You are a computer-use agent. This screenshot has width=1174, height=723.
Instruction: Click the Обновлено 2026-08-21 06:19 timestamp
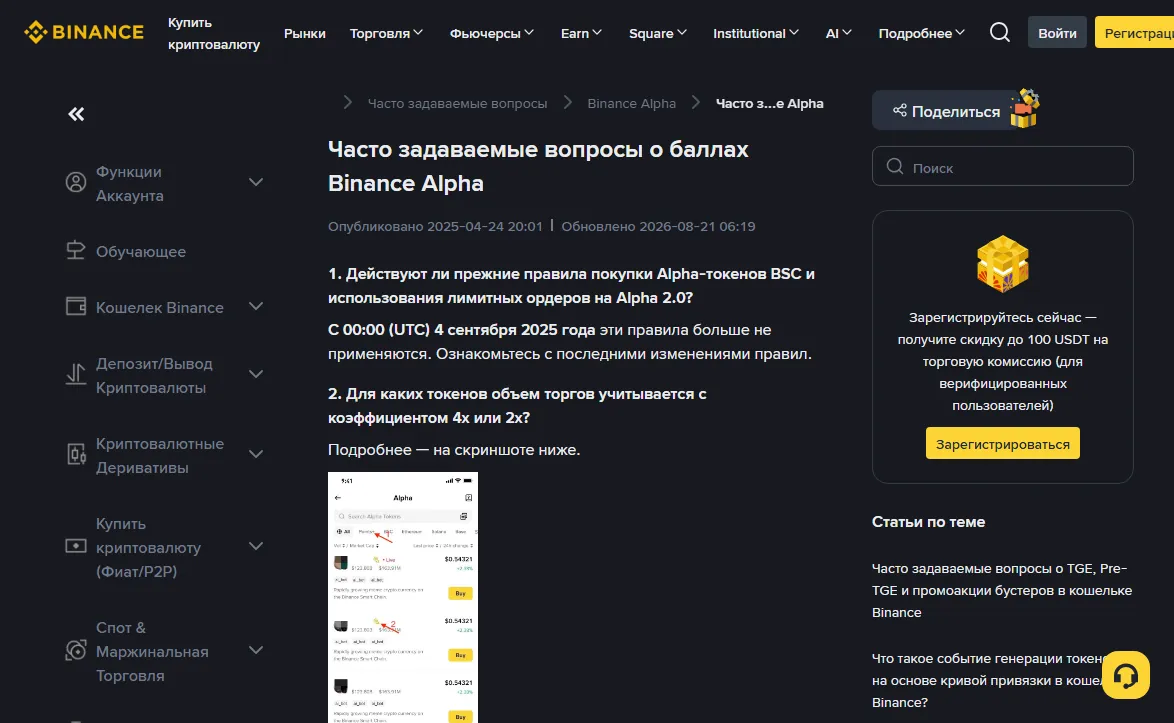coord(658,226)
